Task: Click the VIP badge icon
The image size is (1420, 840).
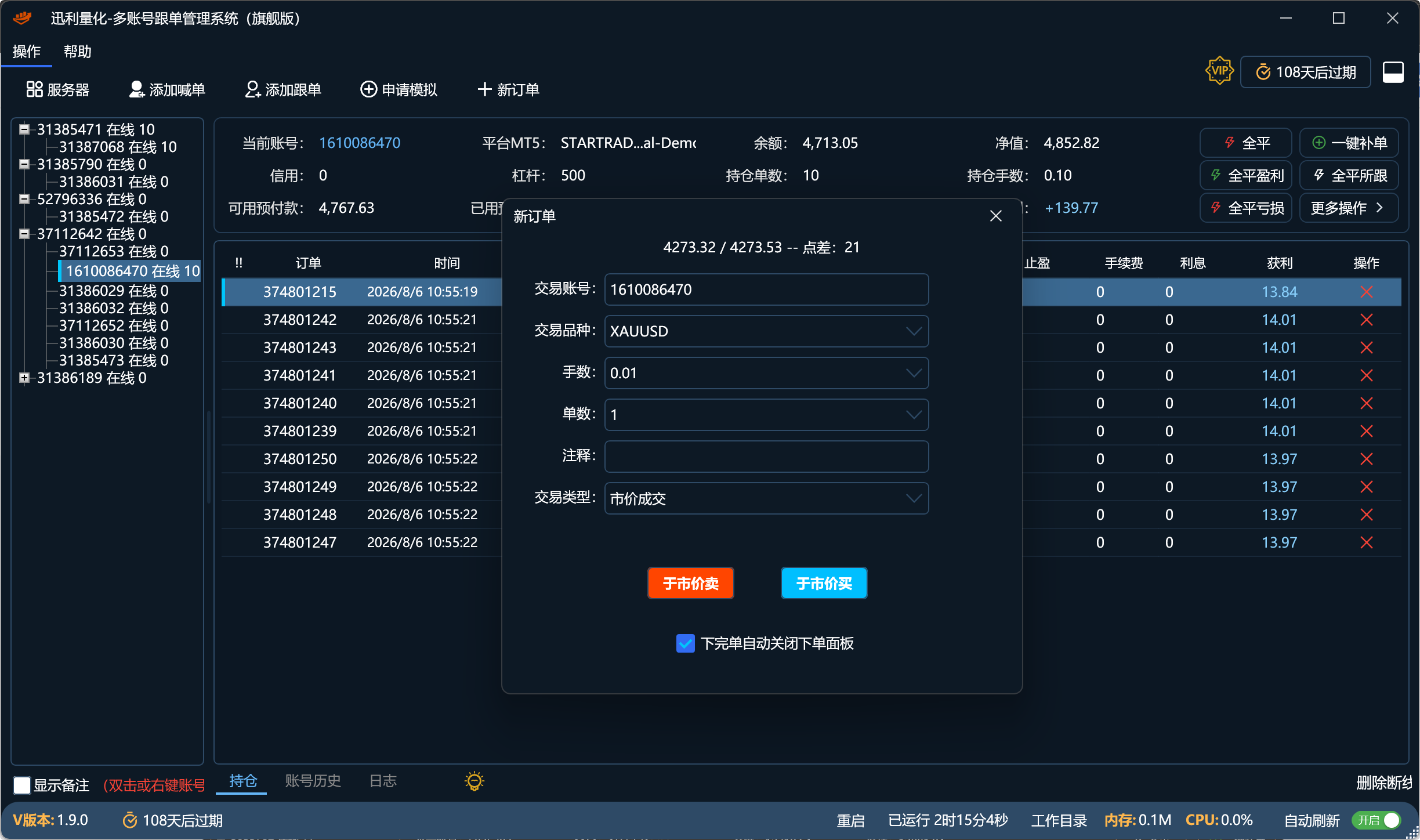Action: point(1219,71)
